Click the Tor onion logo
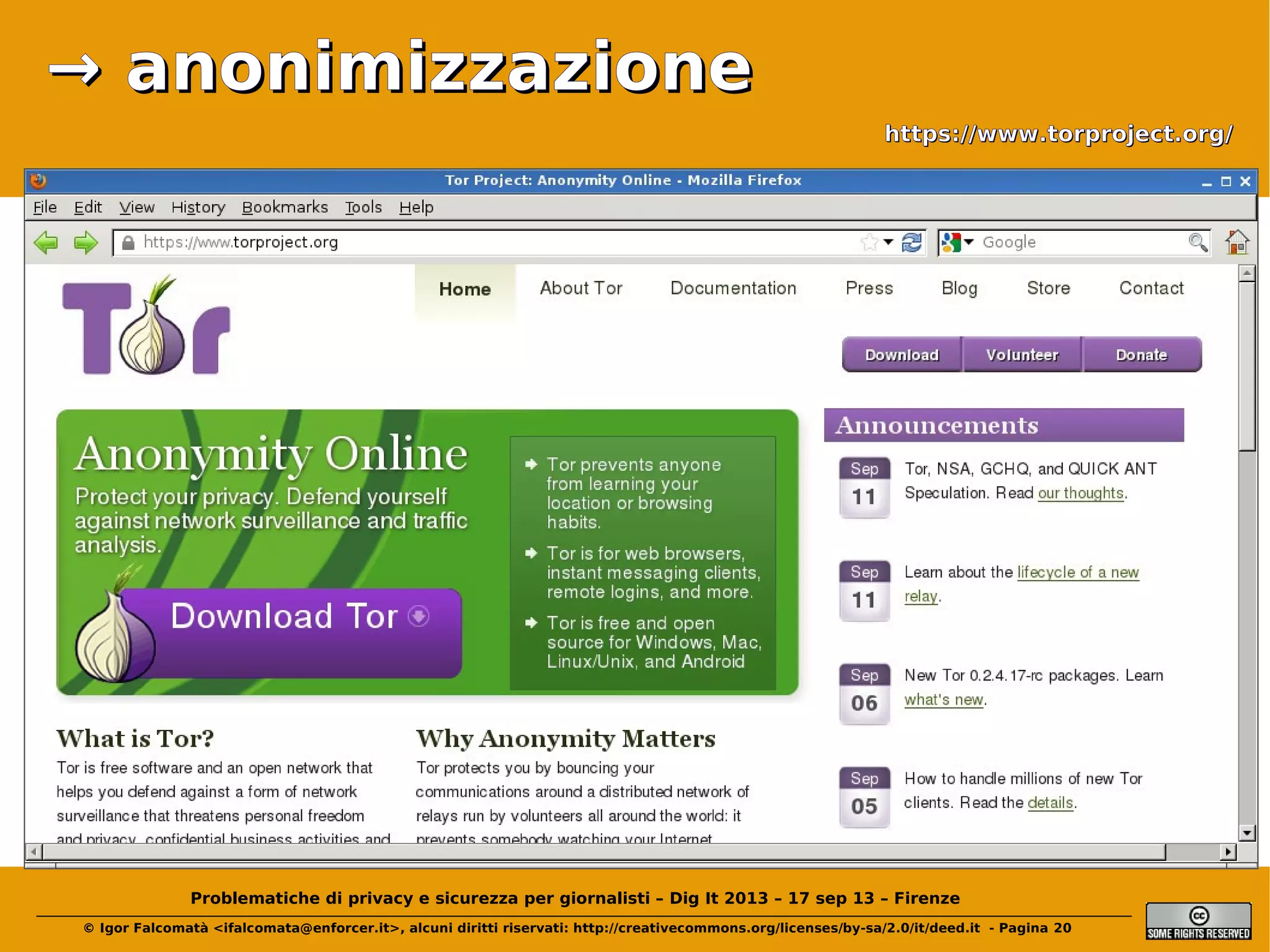The image size is (1270, 952). (146, 325)
